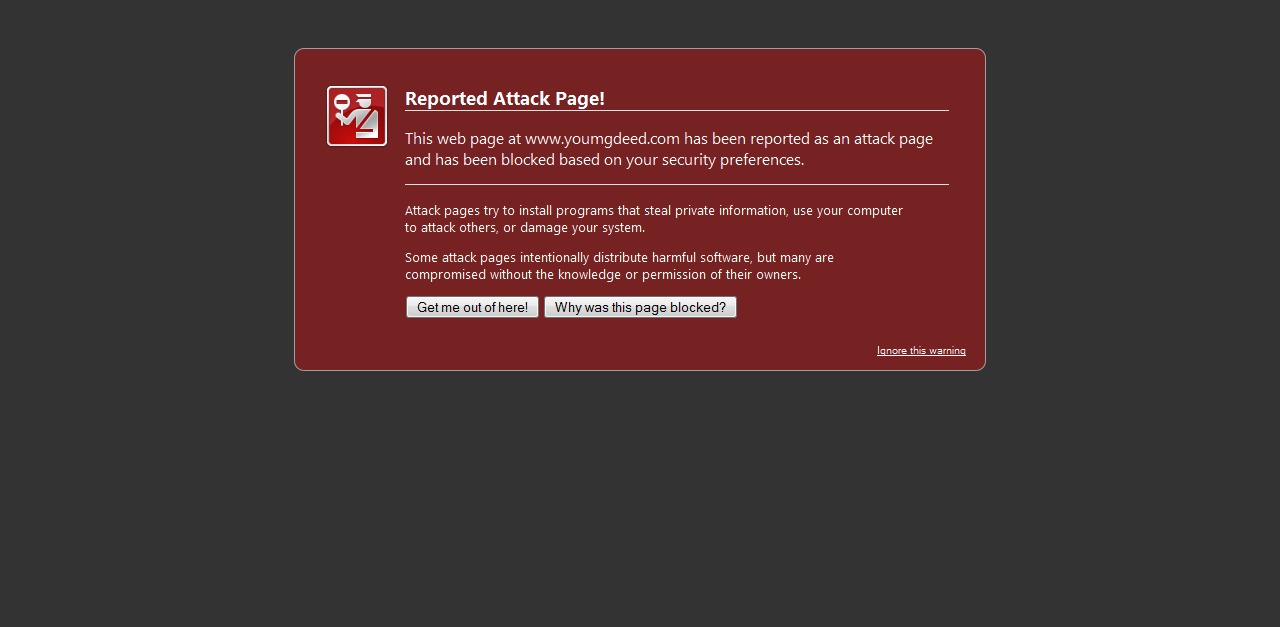
Task: Click the "Reported Attack Page!" heading
Action: click(504, 98)
